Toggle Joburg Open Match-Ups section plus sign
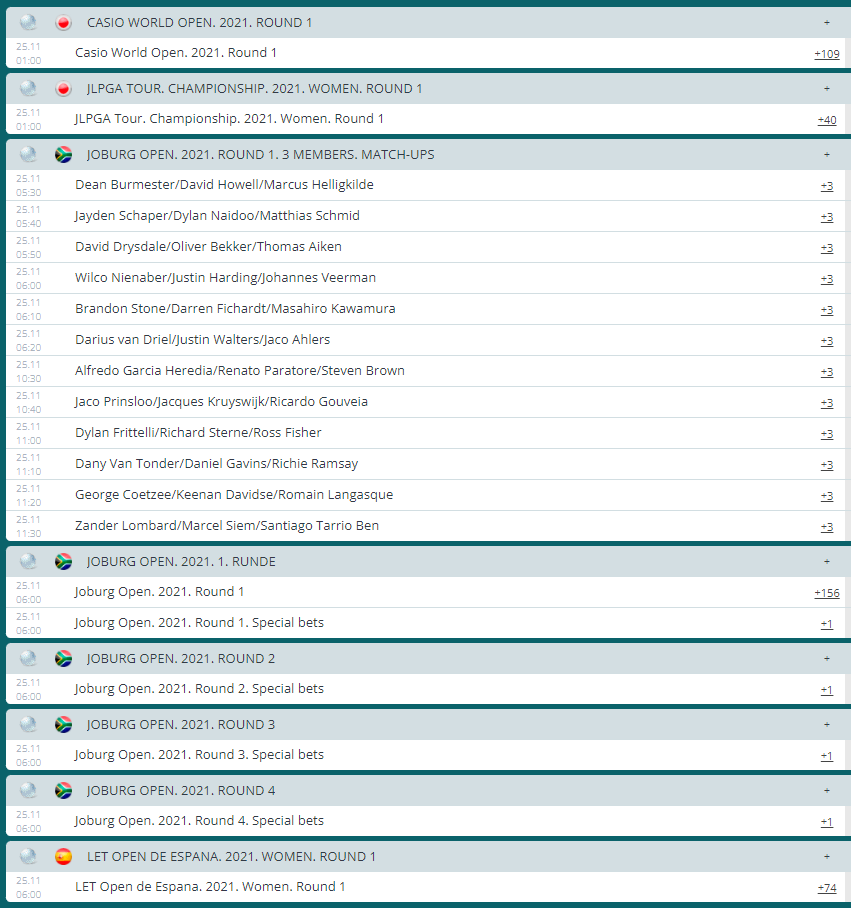This screenshot has height=908, width=851. click(827, 155)
